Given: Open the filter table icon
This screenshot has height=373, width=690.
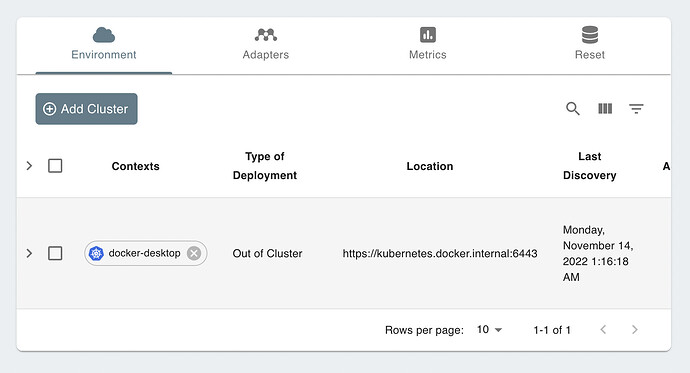Looking at the screenshot, I should coord(636,109).
